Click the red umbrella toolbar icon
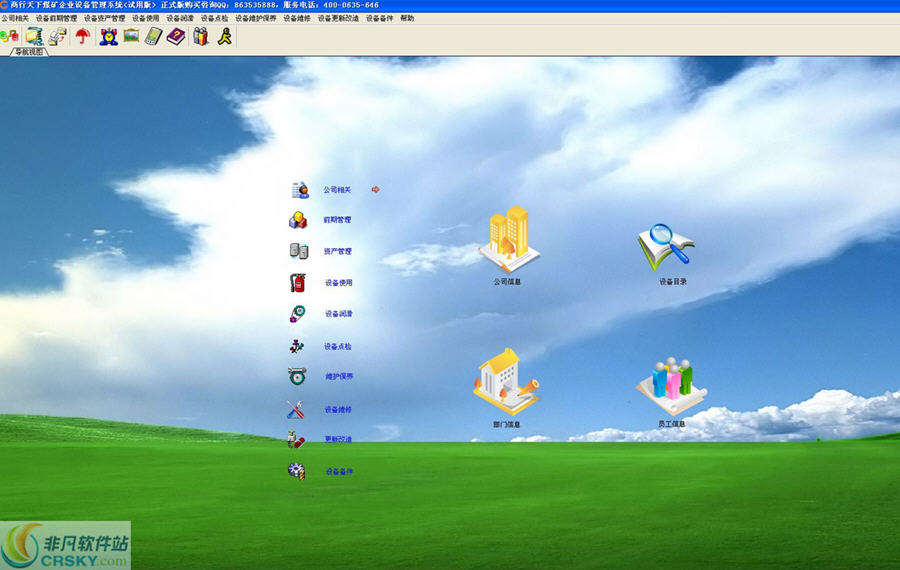Screen dimensions: 900x570 [x=83, y=37]
